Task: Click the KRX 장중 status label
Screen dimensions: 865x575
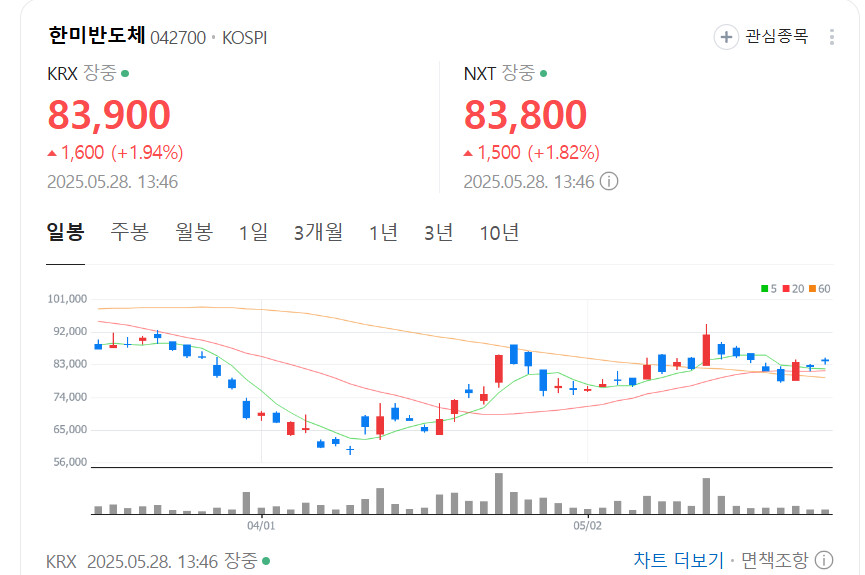Action: click(100, 73)
